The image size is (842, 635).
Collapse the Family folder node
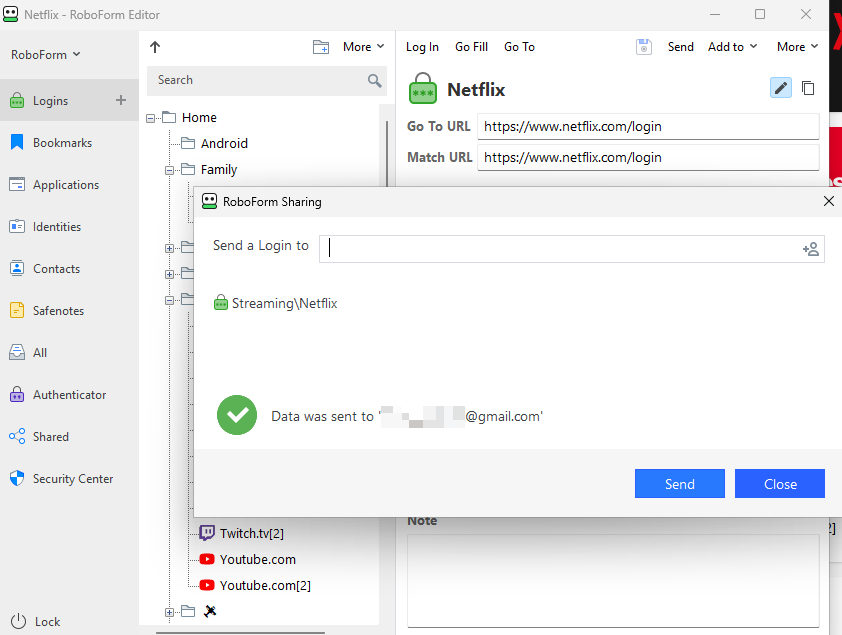pyautogui.click(x=169, y=170)
